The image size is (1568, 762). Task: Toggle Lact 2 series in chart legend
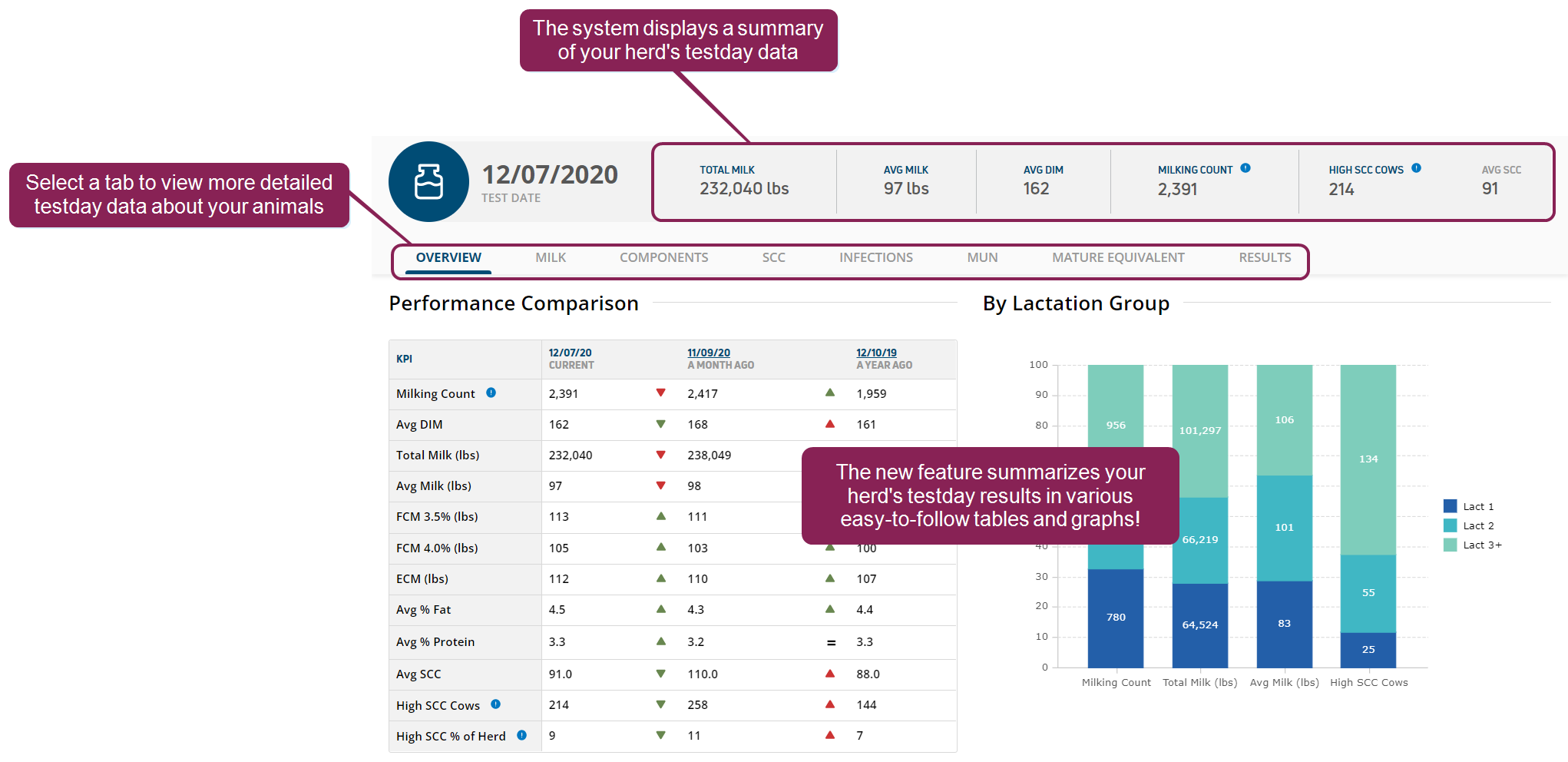1468,525
